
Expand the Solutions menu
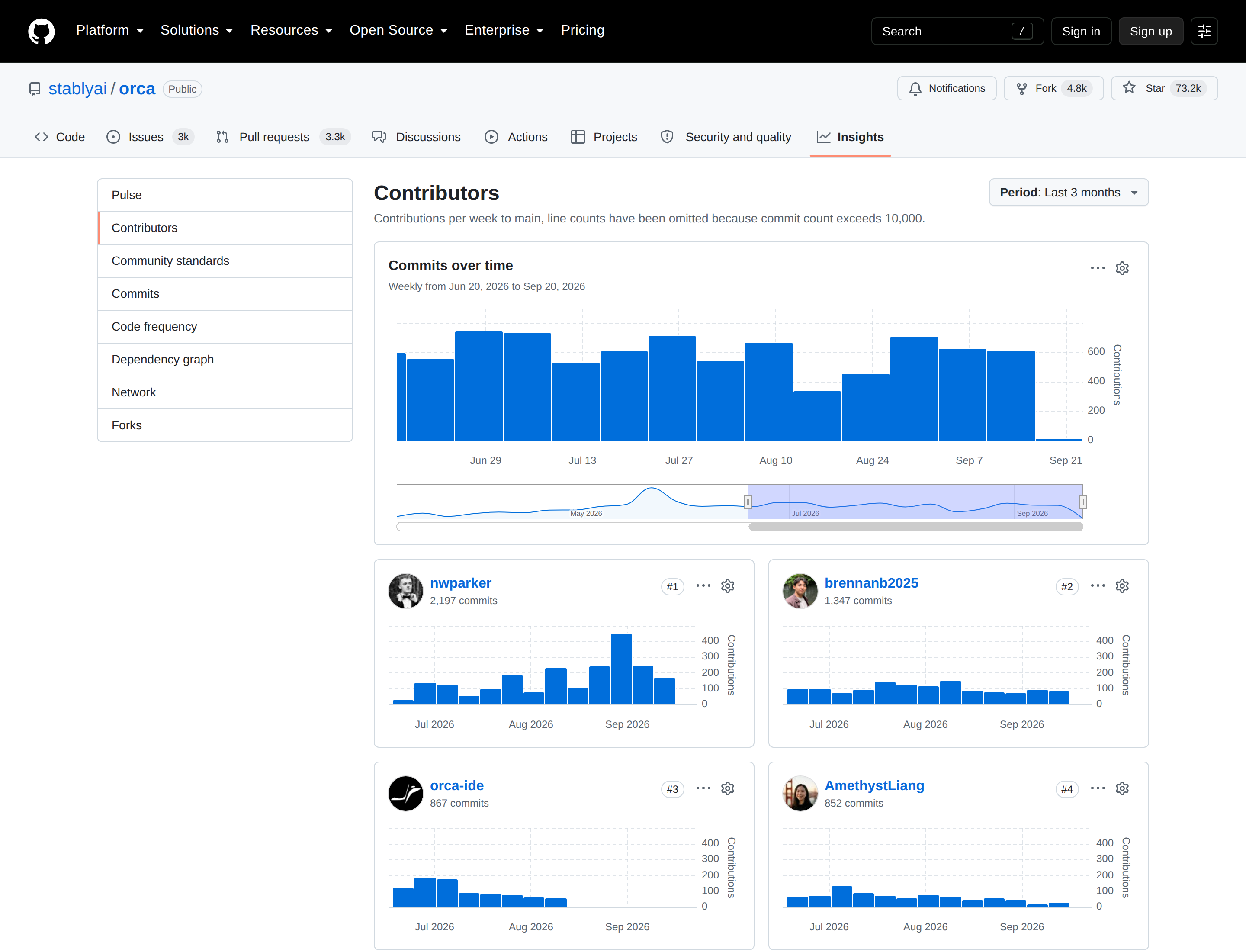click(x=196, y=31)
